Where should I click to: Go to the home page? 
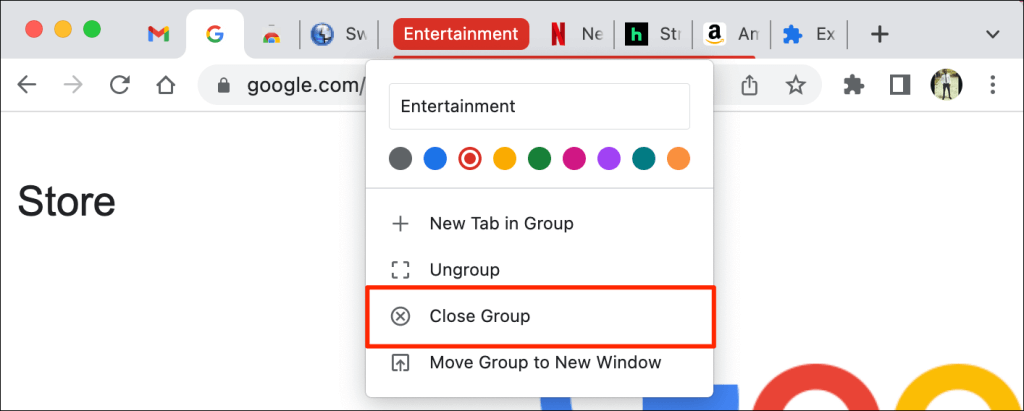tap(166, 86)
